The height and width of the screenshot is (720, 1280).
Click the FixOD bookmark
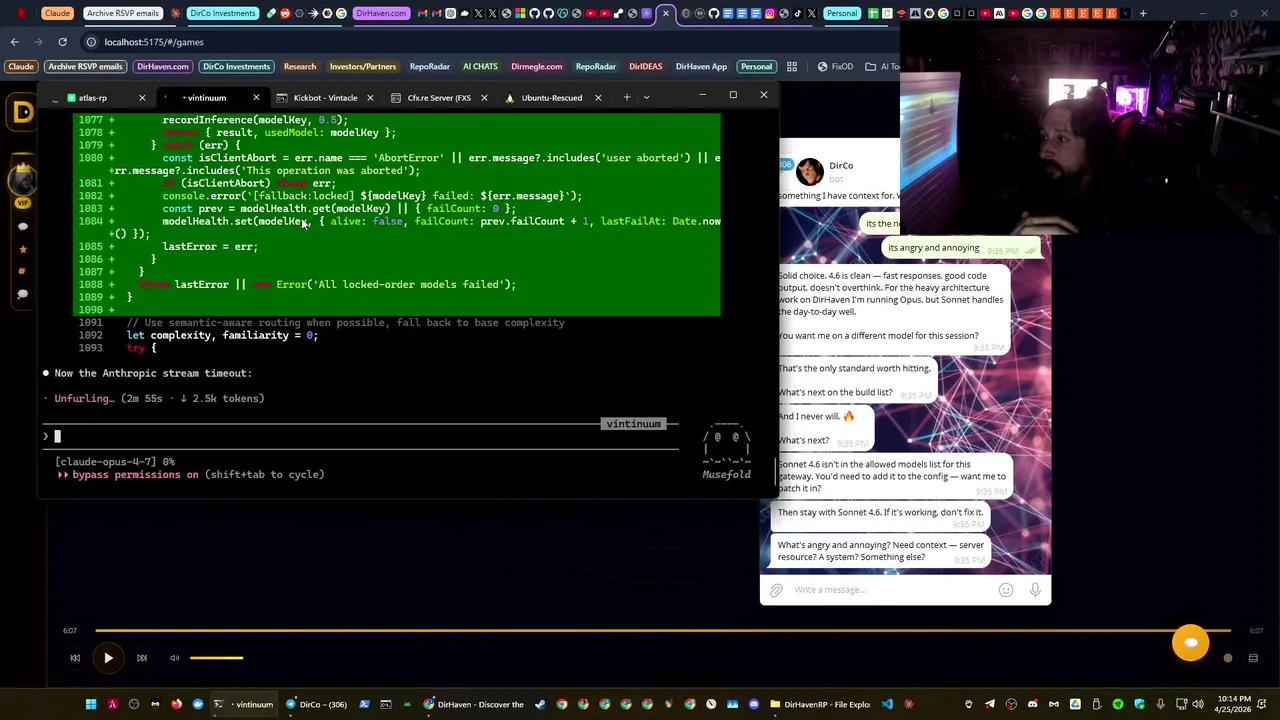tap(836, 67)
